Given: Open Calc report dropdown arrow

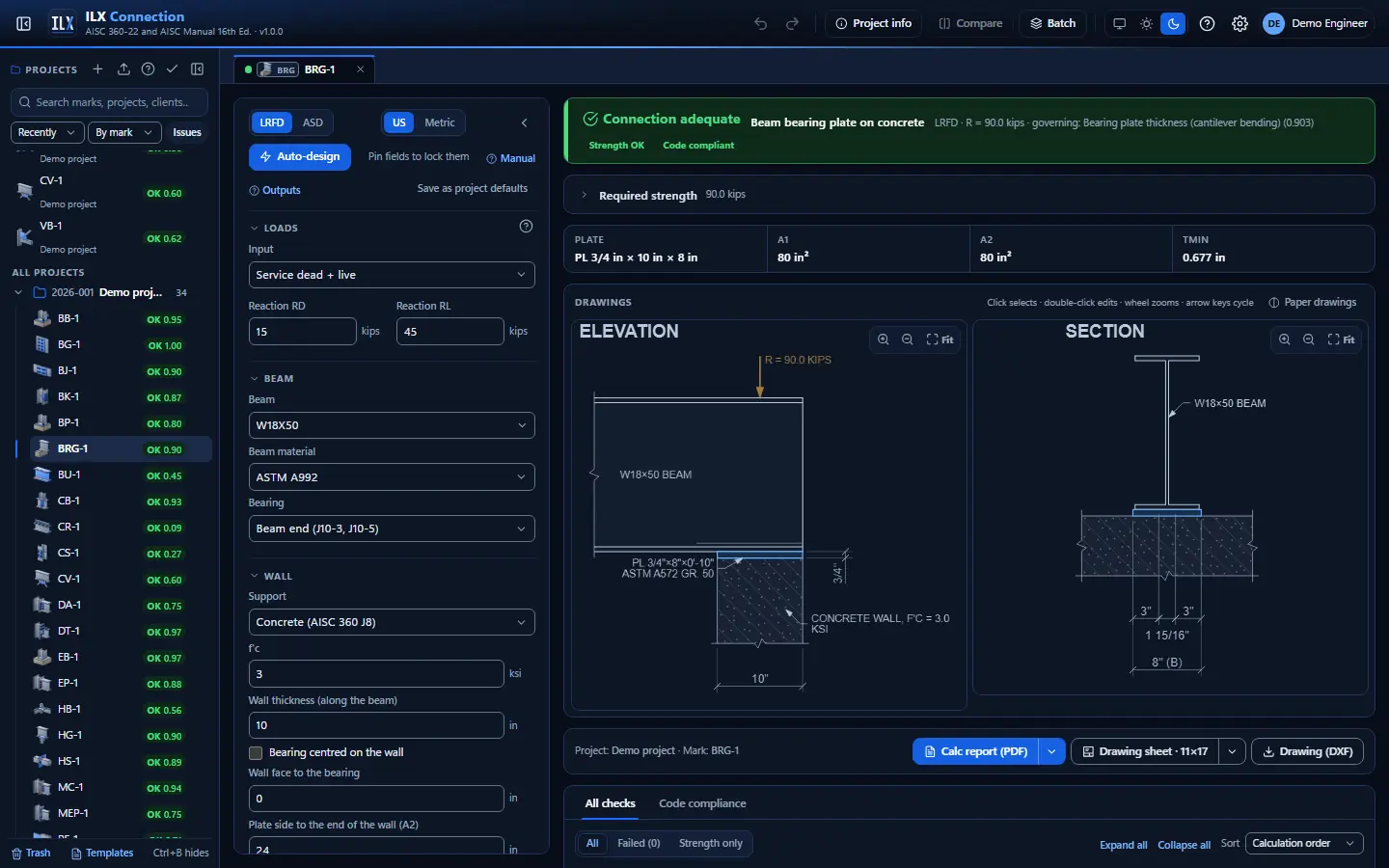Looking at the screenshot, I should (x=1051, y=751).
